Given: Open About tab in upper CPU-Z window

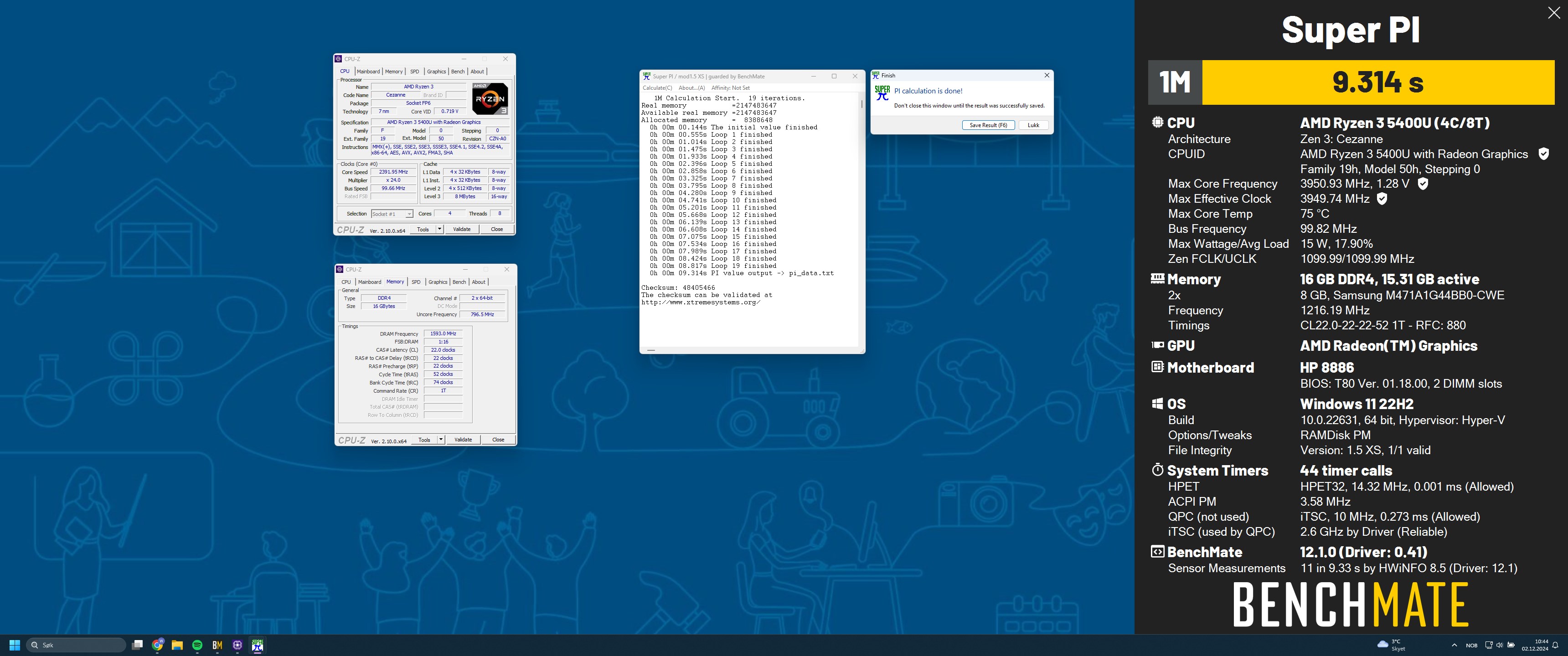Looking at the screenshot, I should (x=477, y=72).
